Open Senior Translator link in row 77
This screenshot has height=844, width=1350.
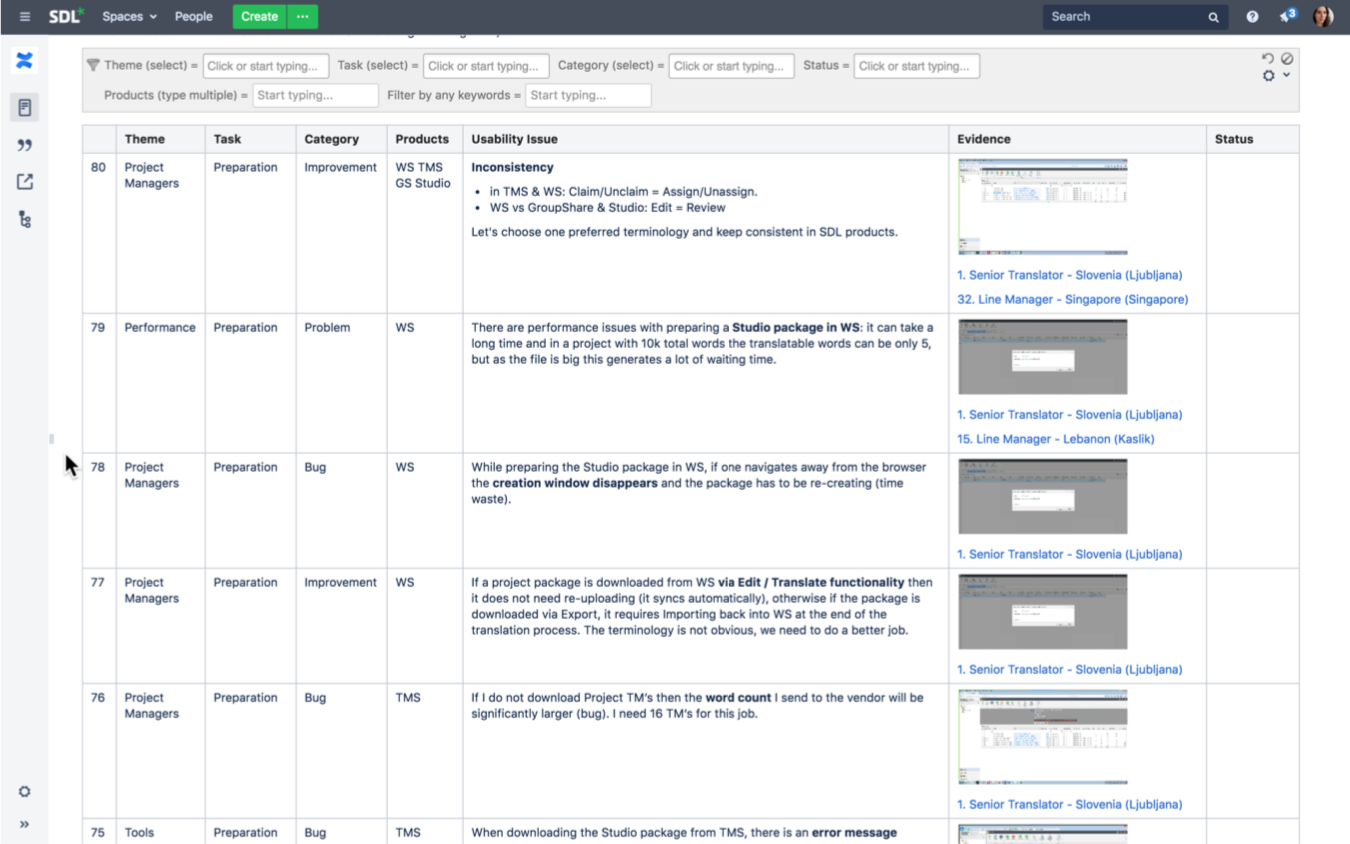click(x=1069, y=669)
